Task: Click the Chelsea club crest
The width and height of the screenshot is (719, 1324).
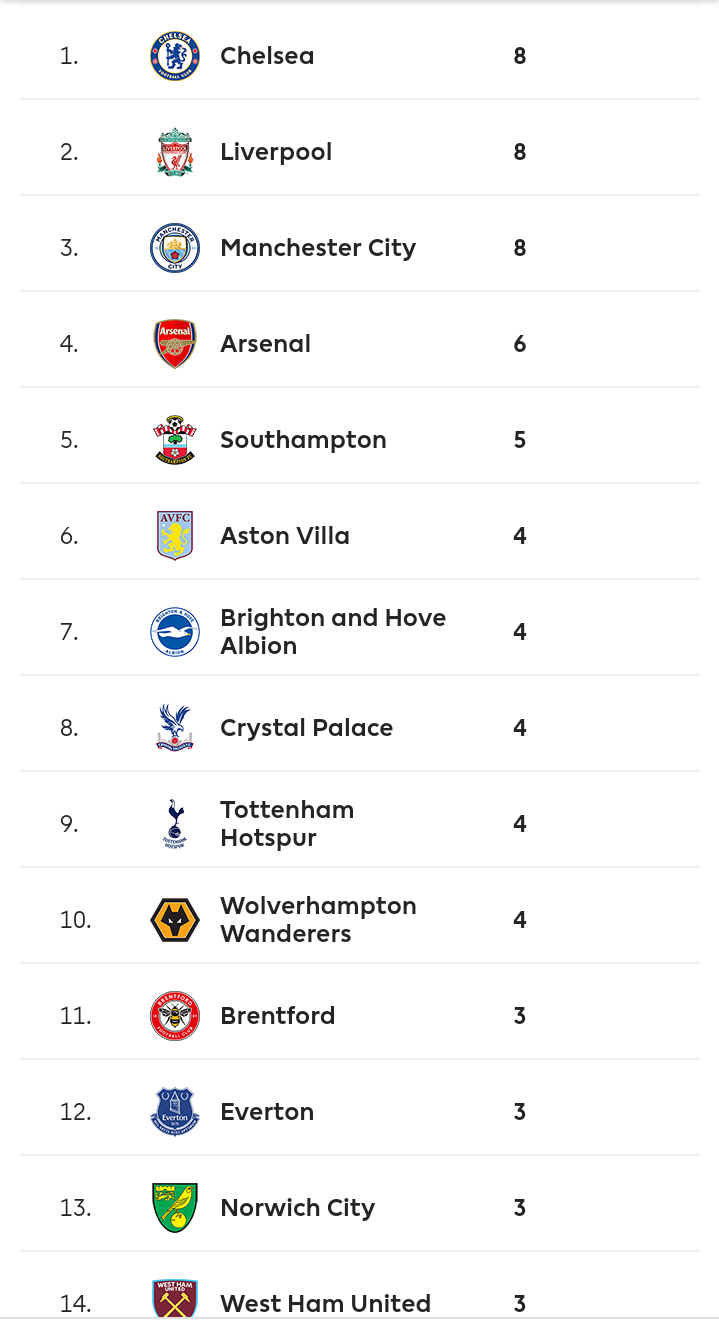Action: click(175, 56)
